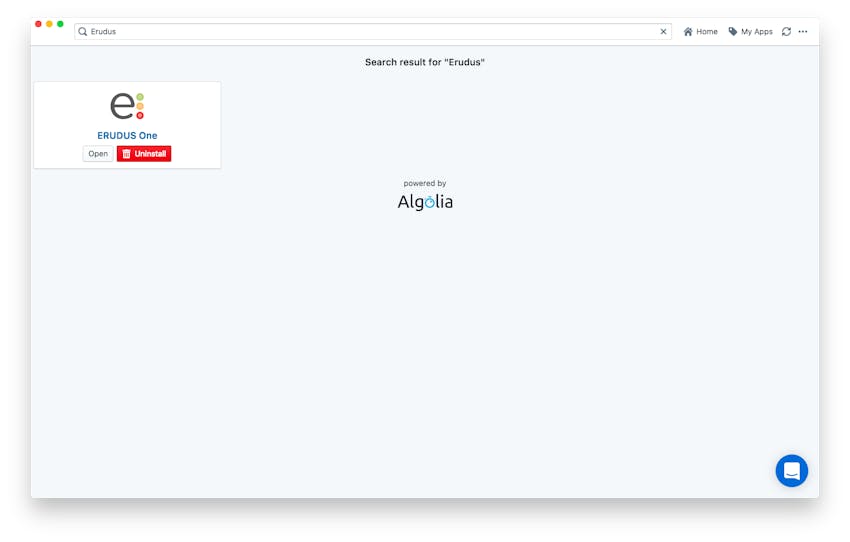
Task: Click the search magnifier icon
Action: point(82,31)
